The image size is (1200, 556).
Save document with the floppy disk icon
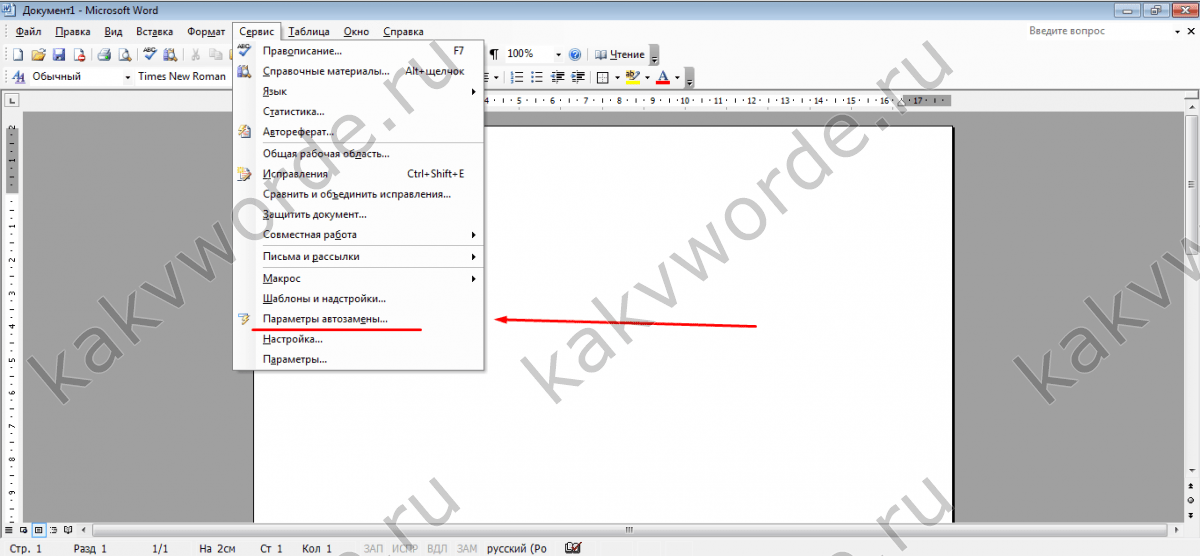(58, 54)
